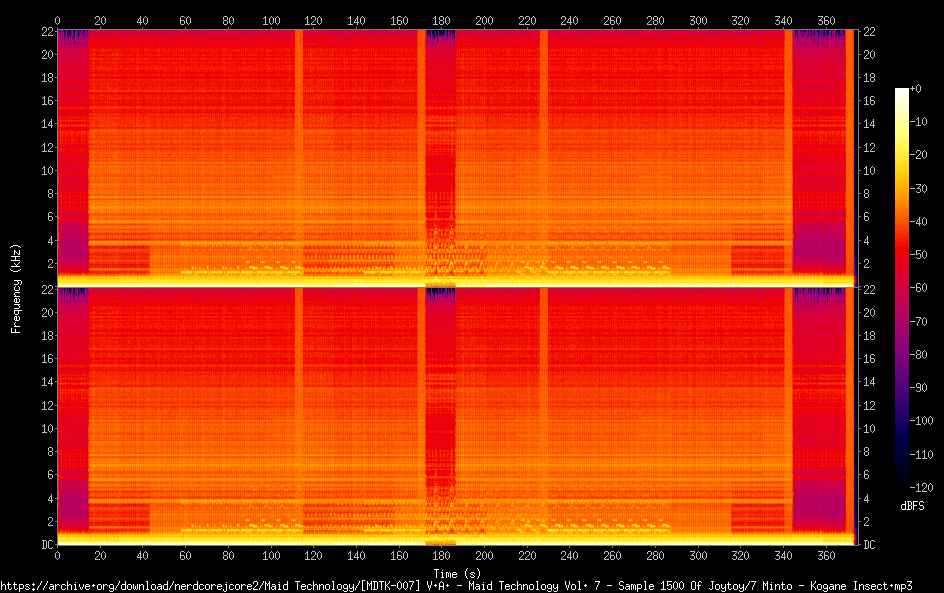Viewport: 944px width, 593px height.
Task: Click the DC label on the bottom left axis
Action: coord(45,545)
